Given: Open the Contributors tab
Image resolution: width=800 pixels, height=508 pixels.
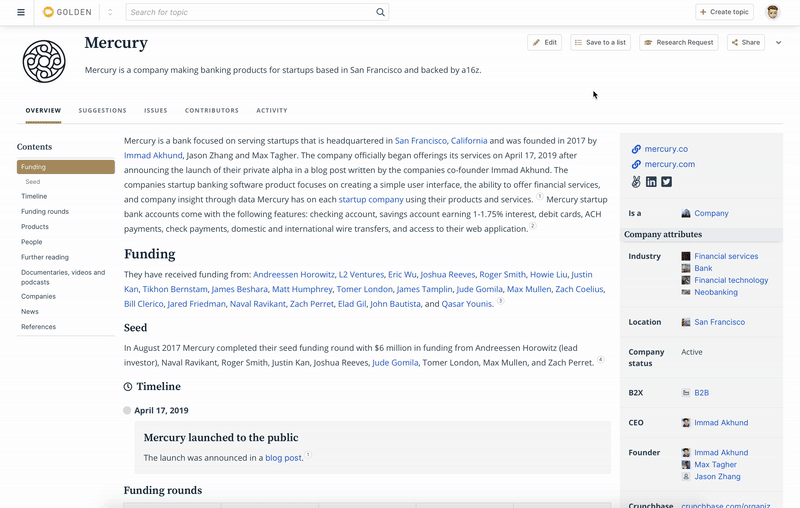Looking at the screenshot, I should [212, 111].
